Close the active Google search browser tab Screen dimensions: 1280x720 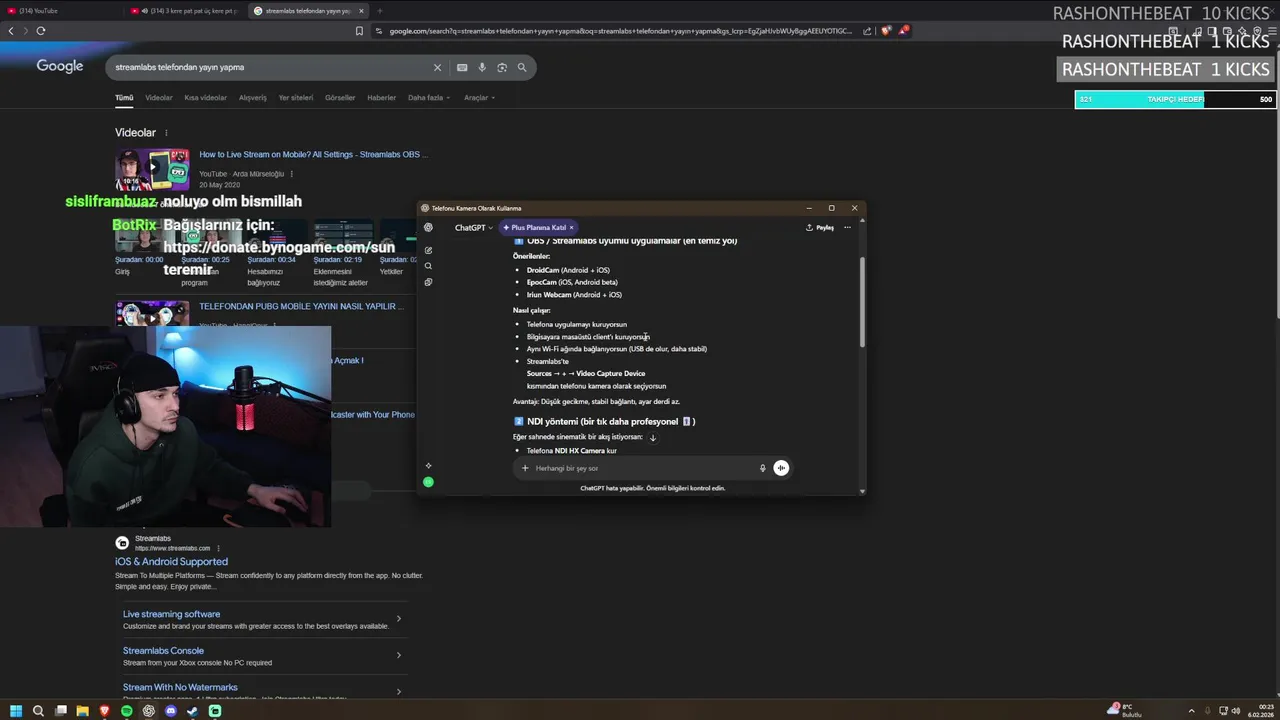coord(362,11)
